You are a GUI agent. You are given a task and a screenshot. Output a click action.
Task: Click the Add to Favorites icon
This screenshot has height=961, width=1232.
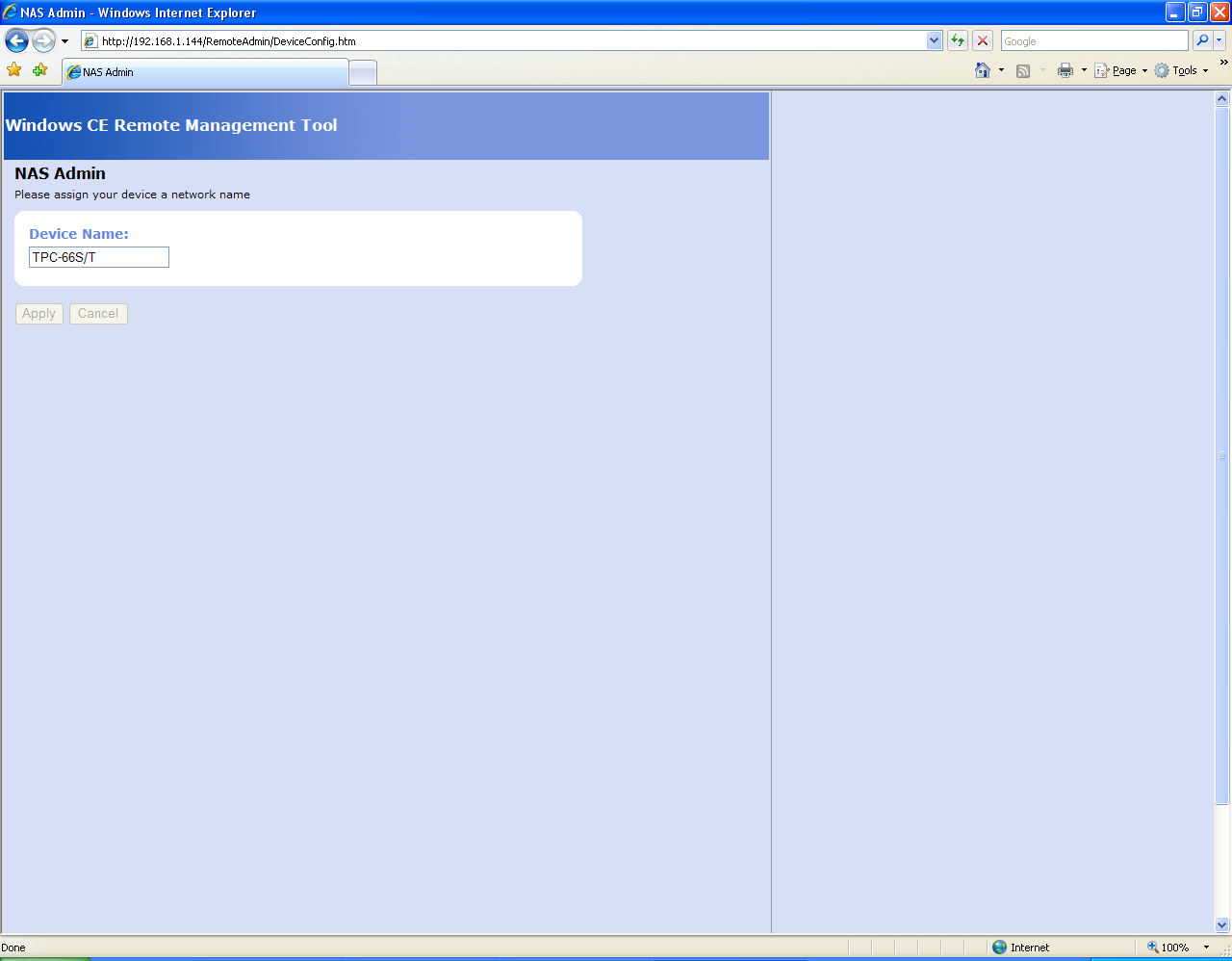tap(39, 70)
